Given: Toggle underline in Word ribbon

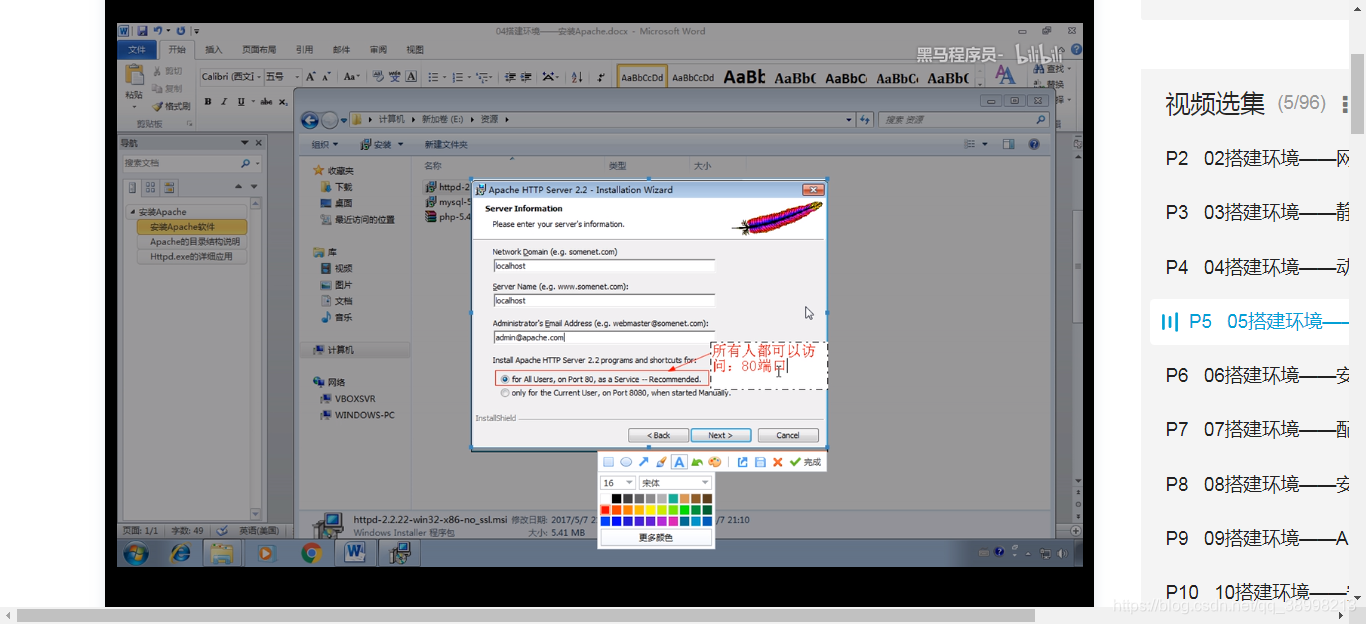Looking at the screenshot, I should point(241,101).
